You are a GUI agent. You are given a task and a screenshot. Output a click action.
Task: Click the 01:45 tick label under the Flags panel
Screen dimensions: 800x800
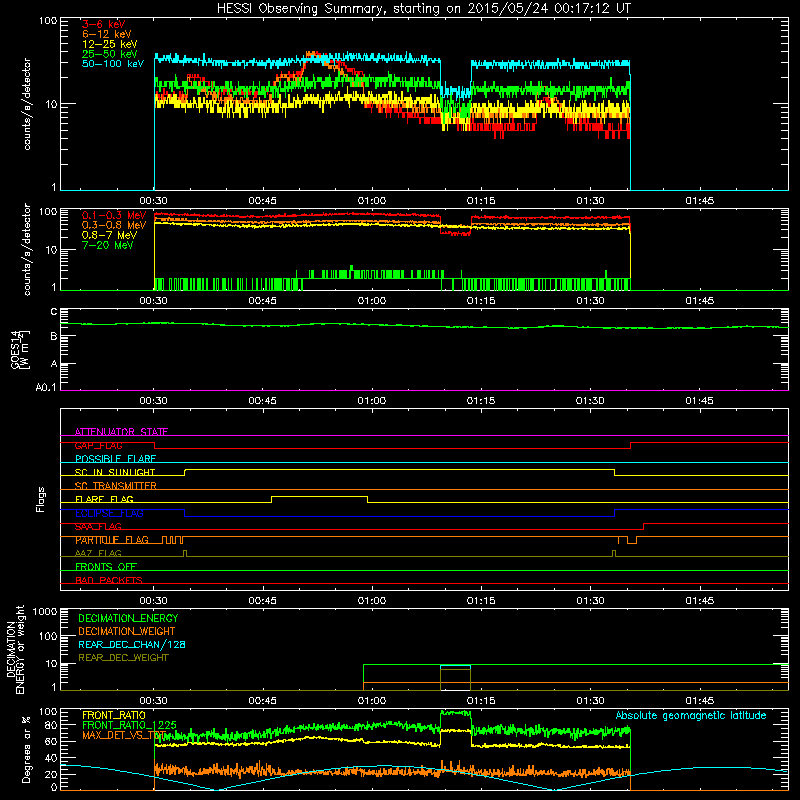click(699, 601)
